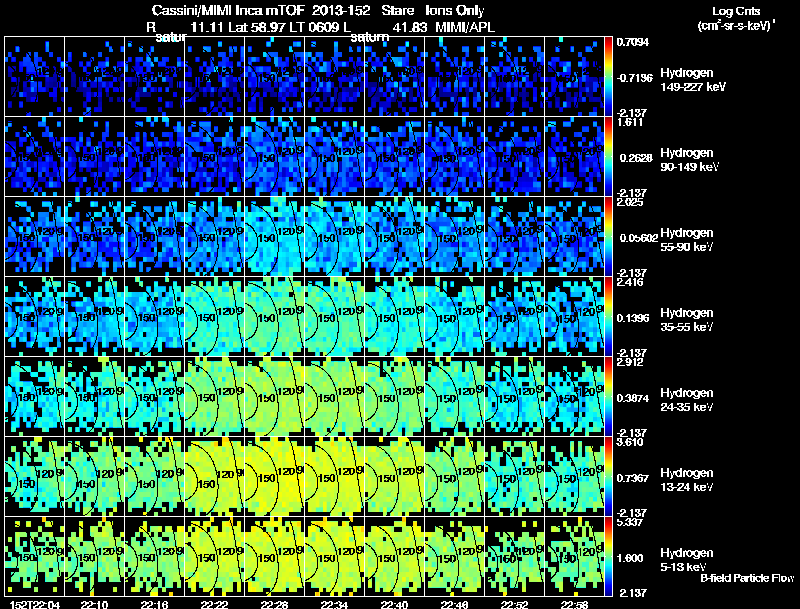Select the 1.600 colorbar midpoint value
This screenshot has height=609, width=800.
tap(630, 559)
